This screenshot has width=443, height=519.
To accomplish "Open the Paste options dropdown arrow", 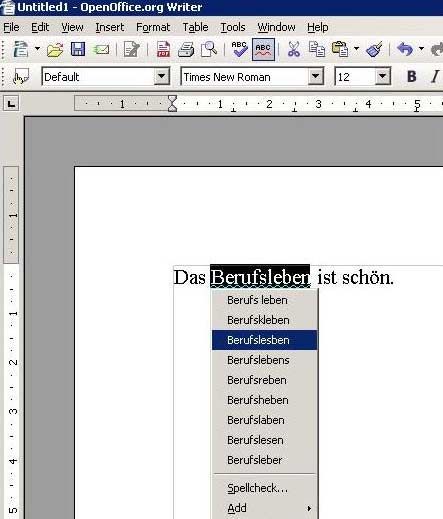I will 356,49.
